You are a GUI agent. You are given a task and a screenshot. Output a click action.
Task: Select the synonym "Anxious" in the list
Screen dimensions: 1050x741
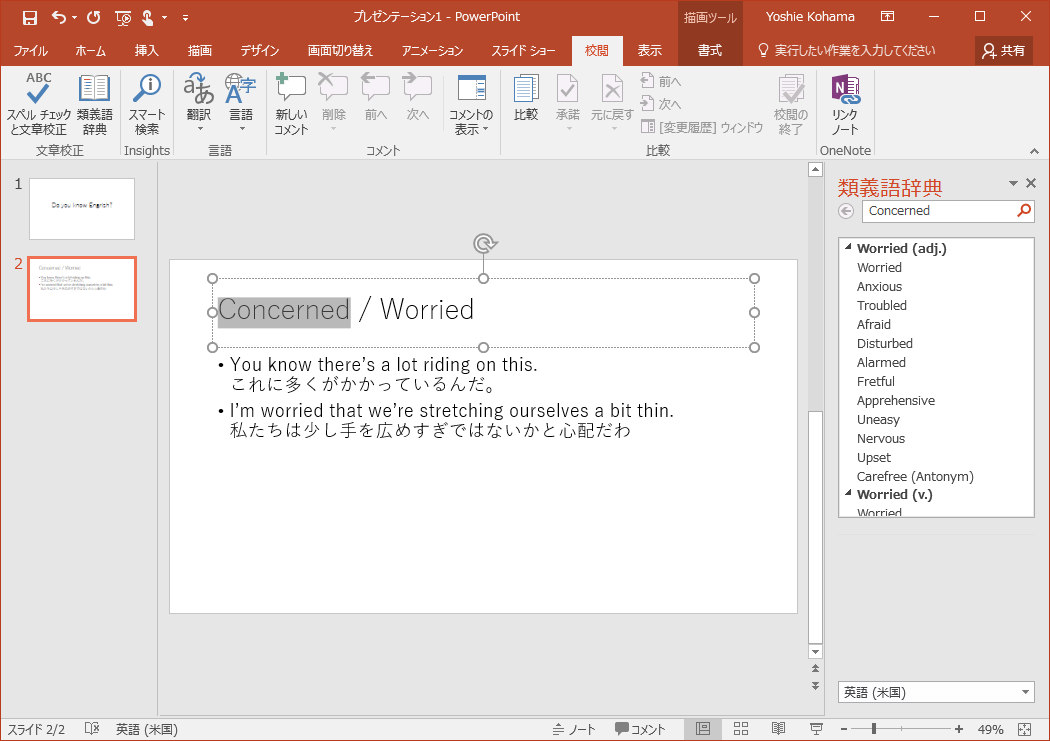pos(879,287)
